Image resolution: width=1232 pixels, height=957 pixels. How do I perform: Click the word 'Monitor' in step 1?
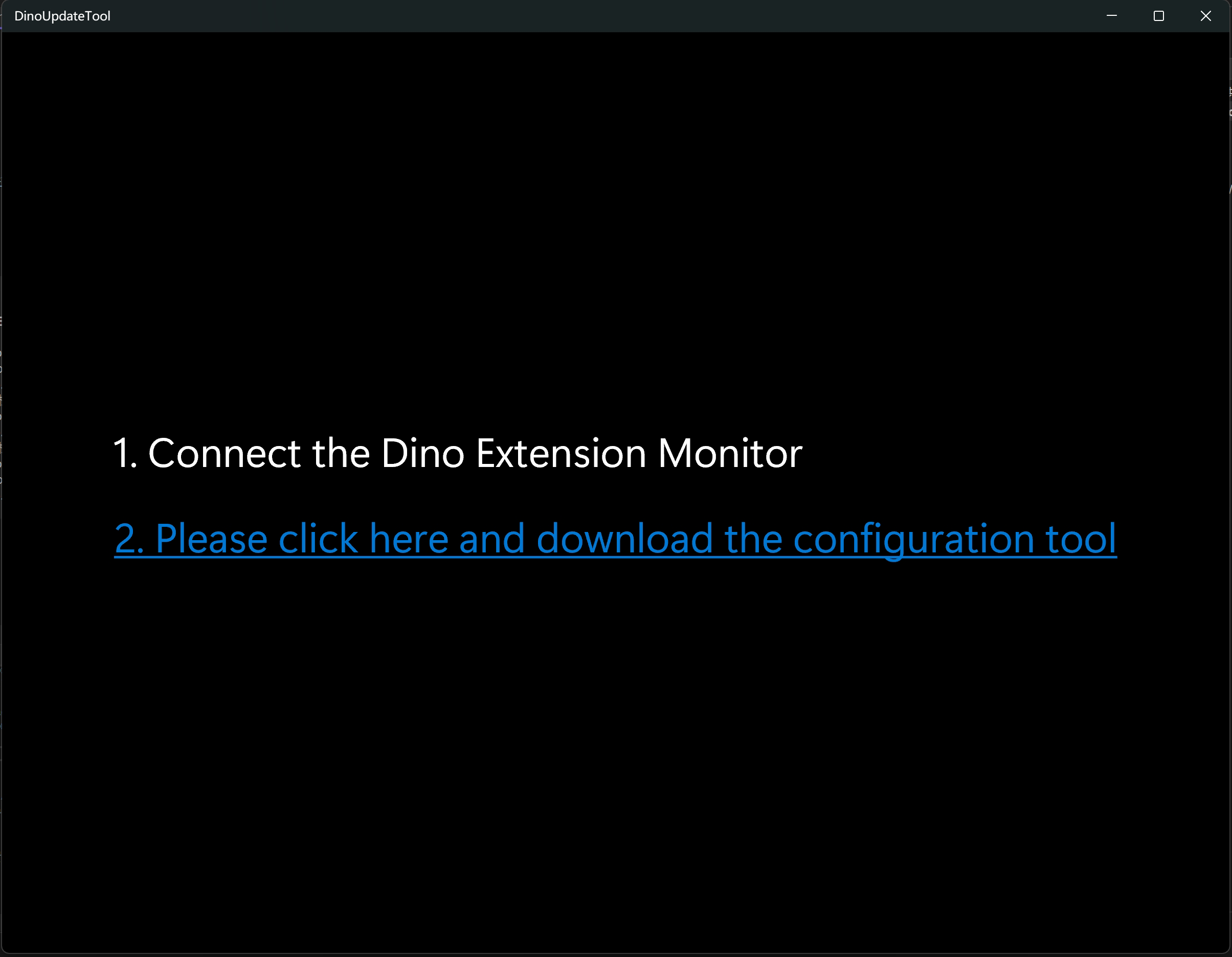pos(730,453)
